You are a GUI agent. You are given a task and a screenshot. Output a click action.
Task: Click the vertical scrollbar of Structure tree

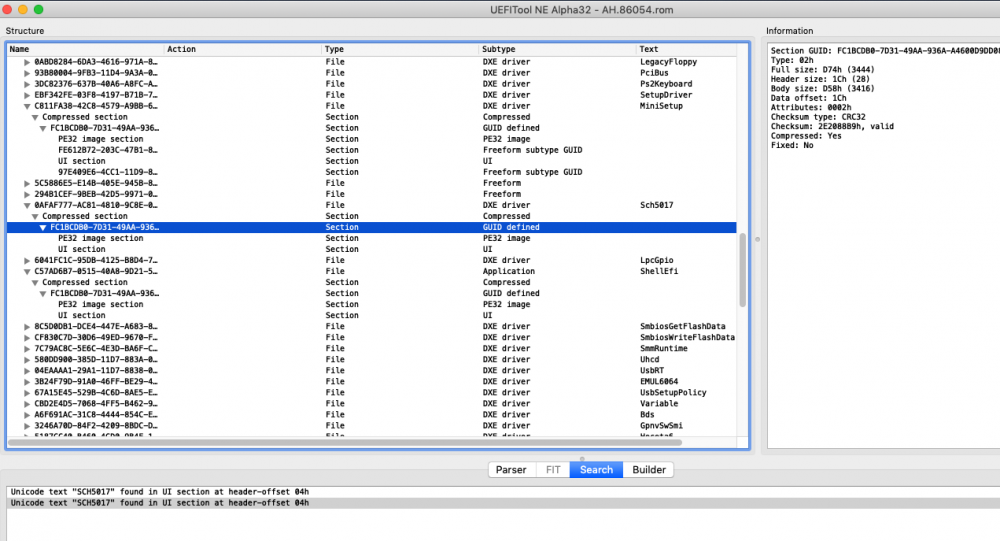tap(742, 270)
